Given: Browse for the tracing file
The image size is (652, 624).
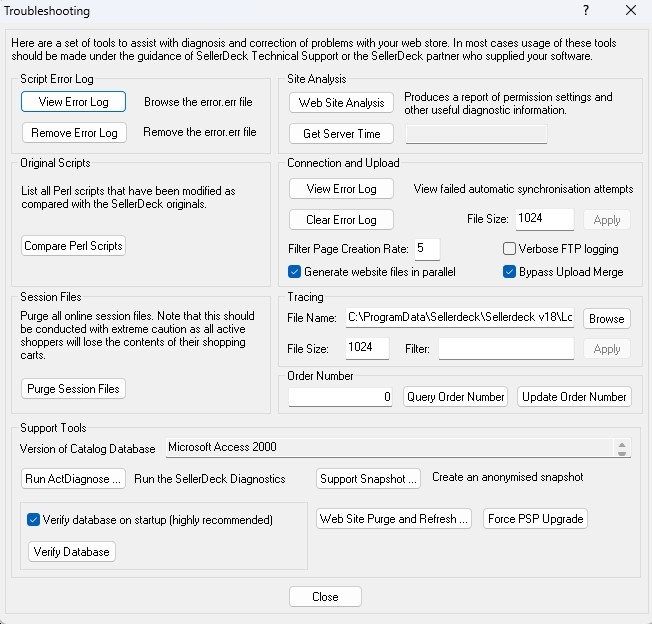Looking at the screenshot, I should pyautogui.click(x=606, y=319).
